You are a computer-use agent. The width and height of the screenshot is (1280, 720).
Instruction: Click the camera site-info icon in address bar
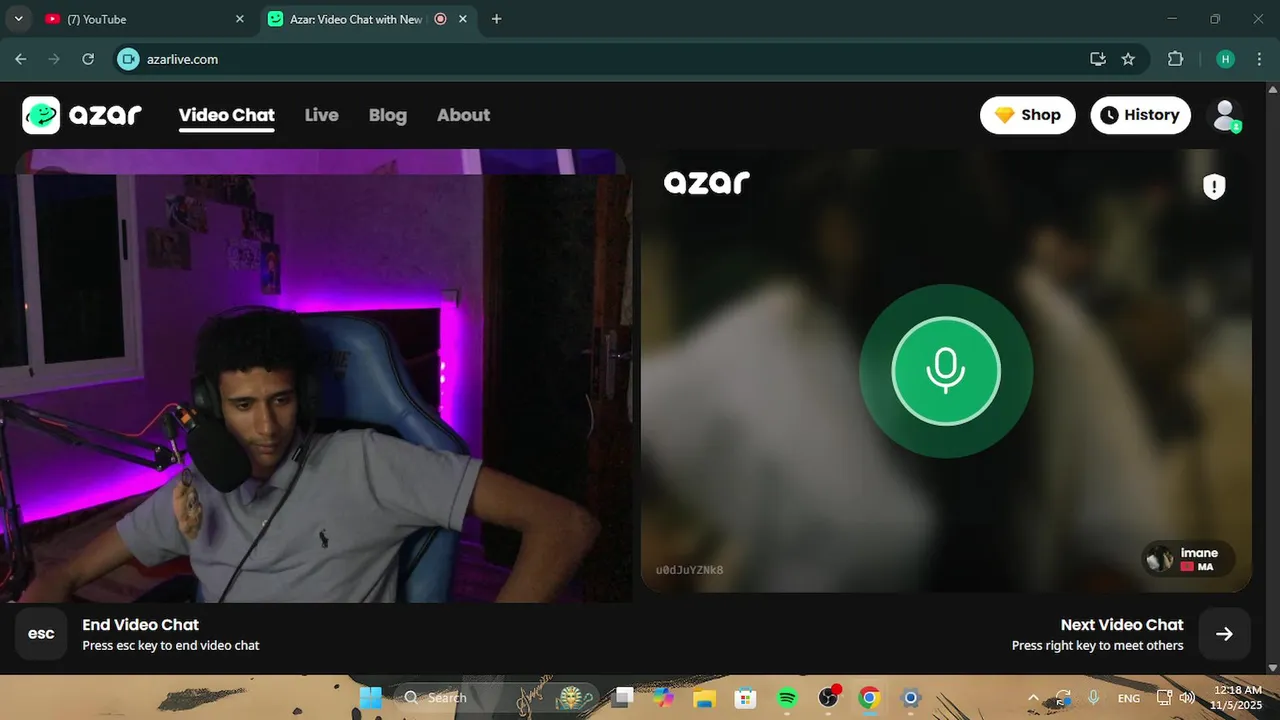[128, 59]
